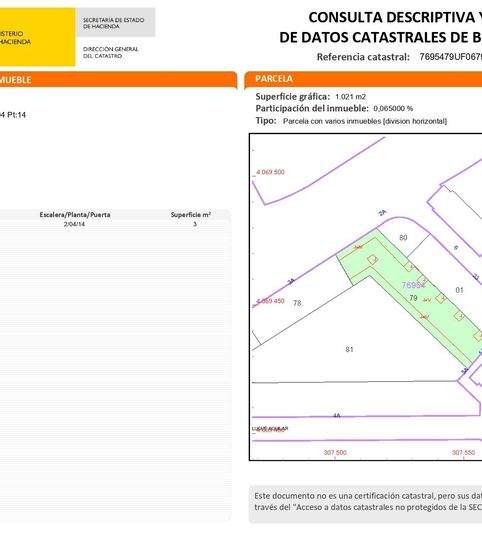The width and height of the screenshot is (482, 542).
Task: Click the coordinate label '307.550' on map
Action: pos(463,452)
